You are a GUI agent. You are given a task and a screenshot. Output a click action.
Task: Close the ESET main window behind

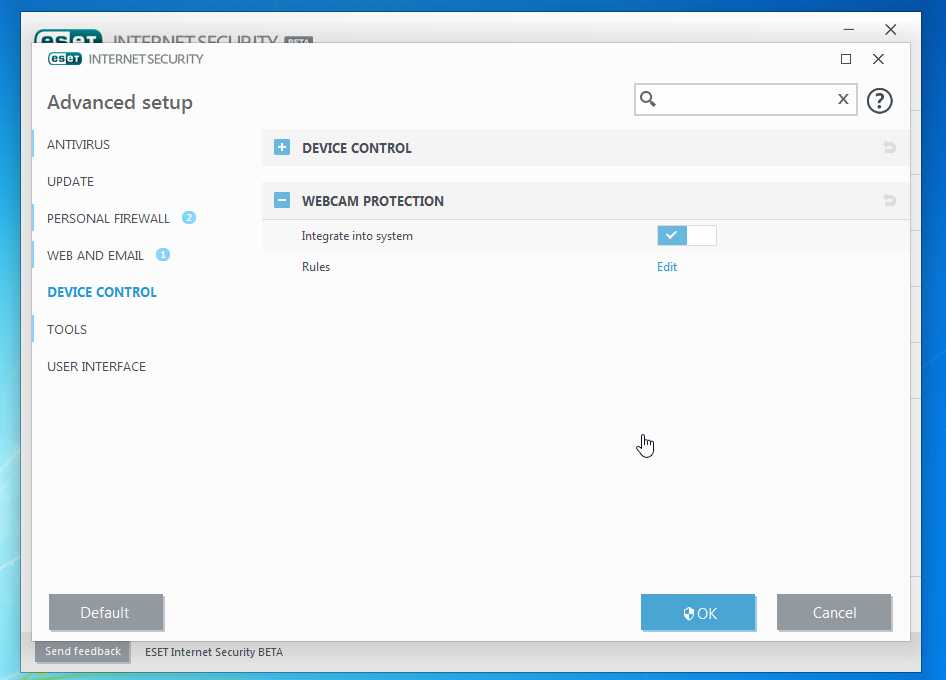(x=890, y=29)
